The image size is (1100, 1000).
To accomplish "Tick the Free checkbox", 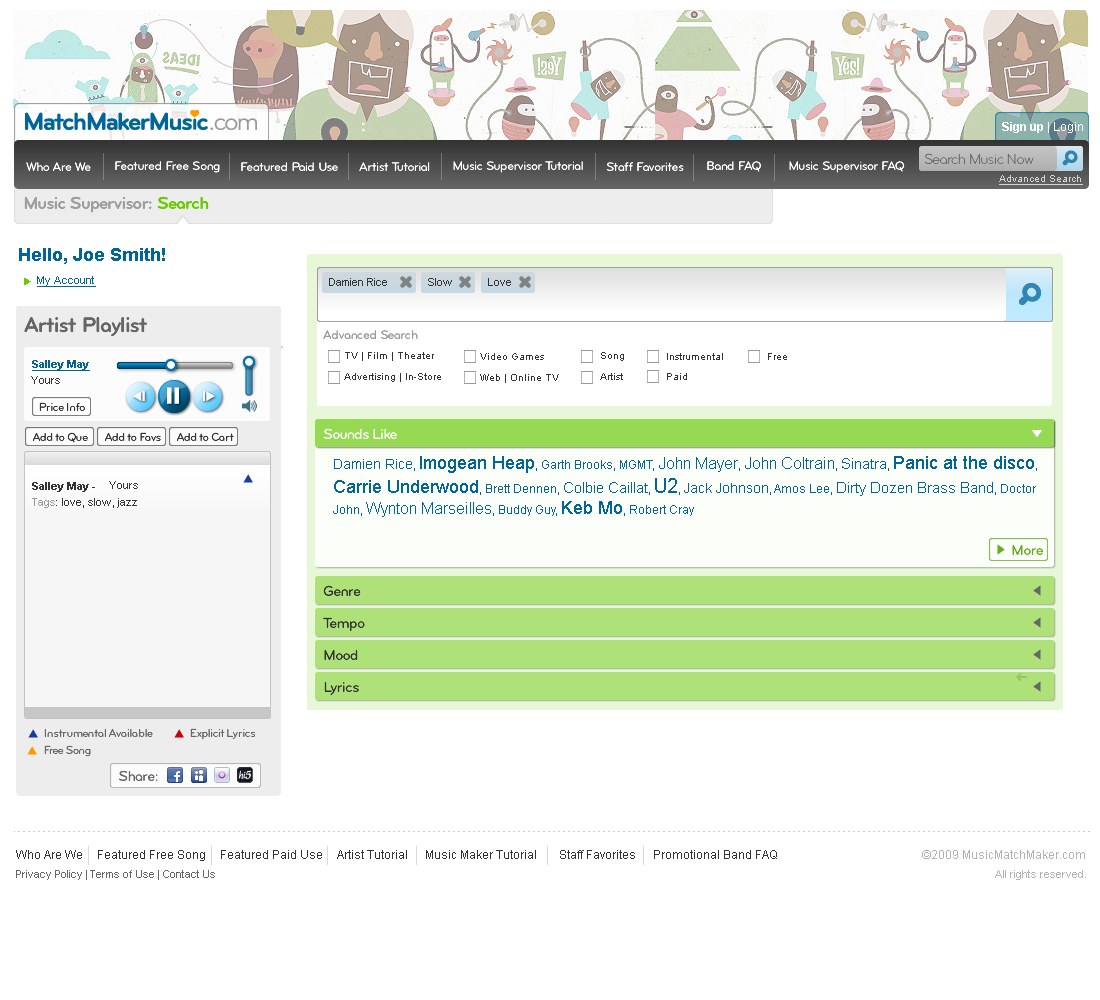I will click(x=754, y=356).
